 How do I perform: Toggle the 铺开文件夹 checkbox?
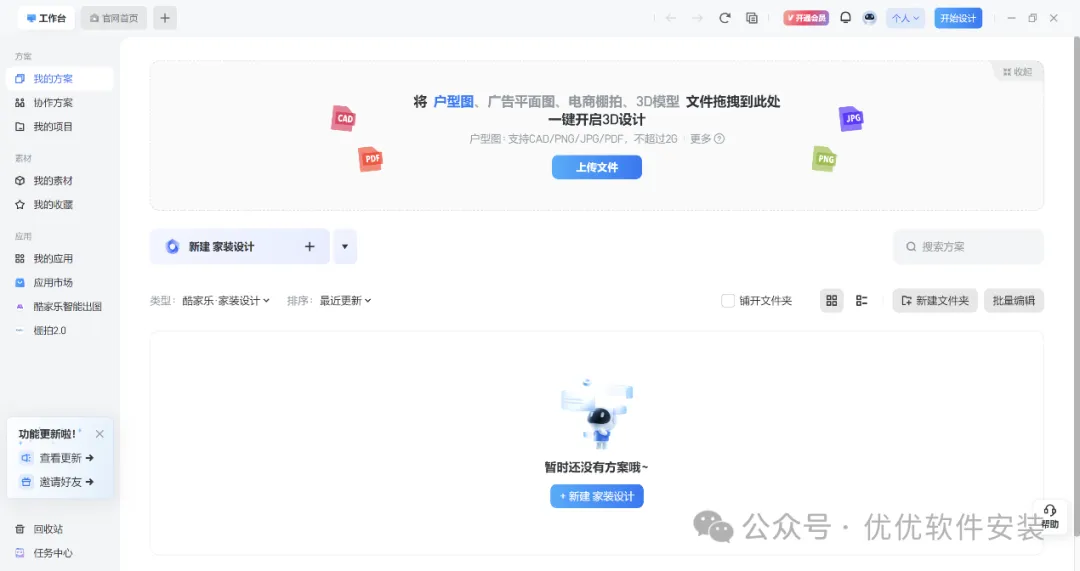727,300
